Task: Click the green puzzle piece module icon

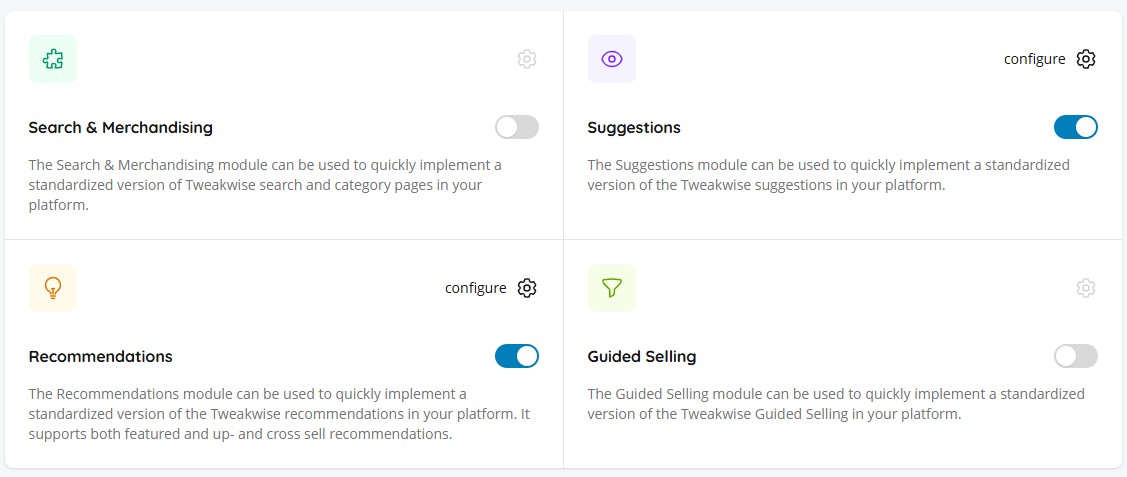Action: click(x=53, y=59)
